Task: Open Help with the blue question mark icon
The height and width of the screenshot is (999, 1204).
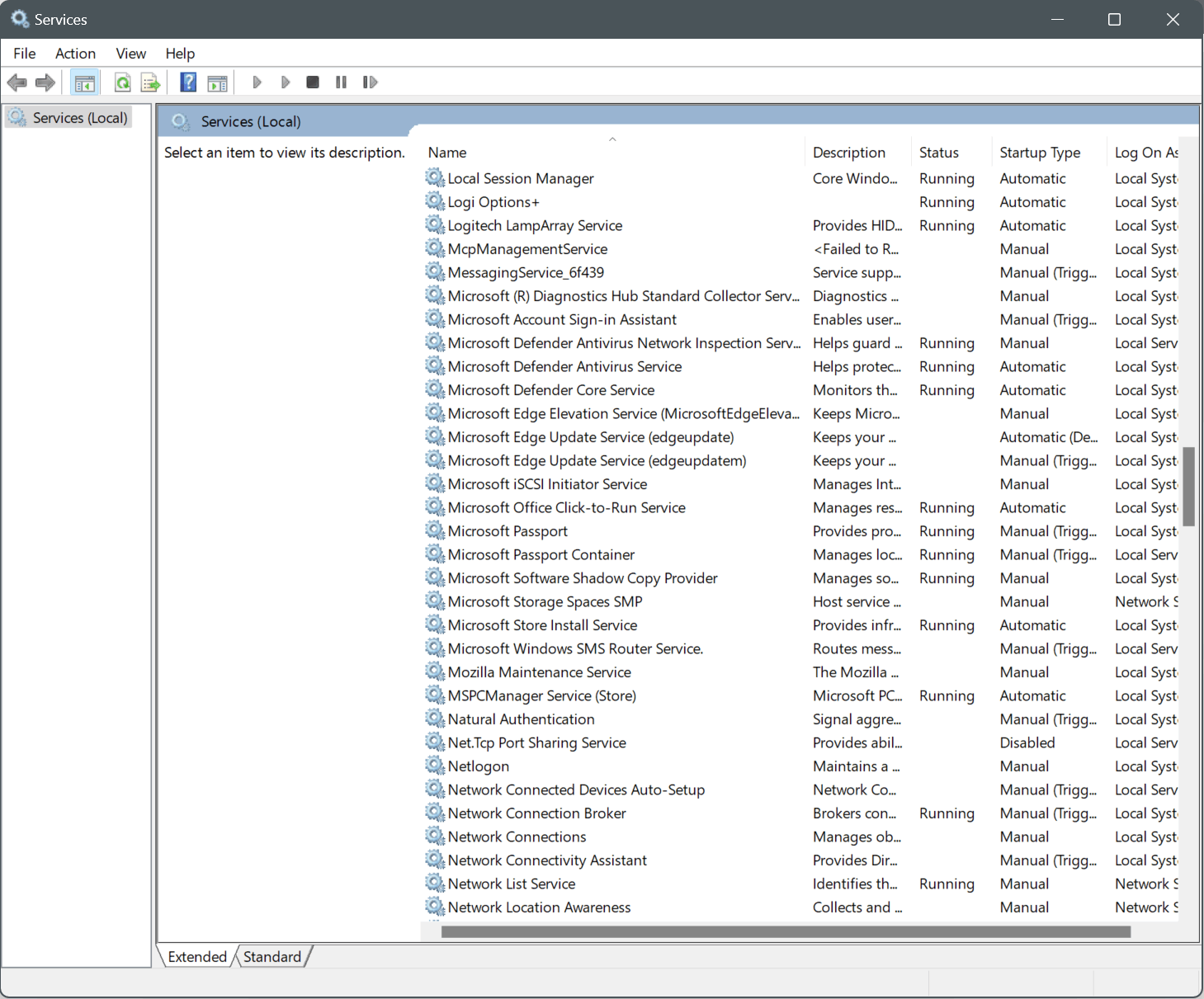Action: click(x=188, y=82)
